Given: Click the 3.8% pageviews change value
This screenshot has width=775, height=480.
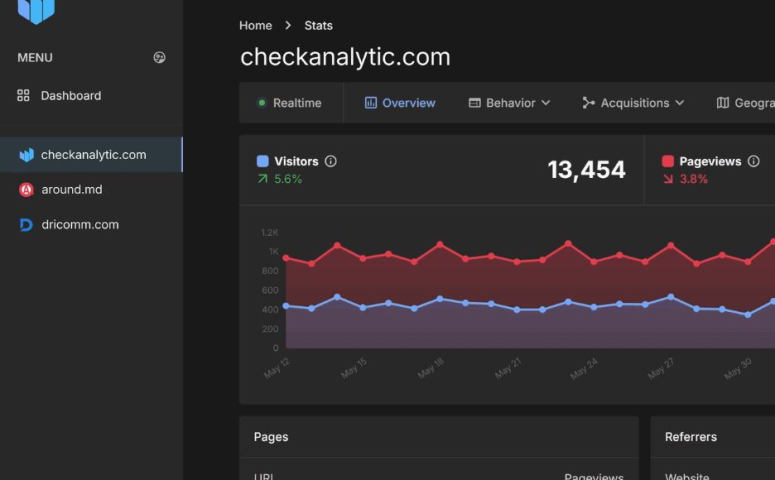Looking at the screenshot, I should pos(693,179).
